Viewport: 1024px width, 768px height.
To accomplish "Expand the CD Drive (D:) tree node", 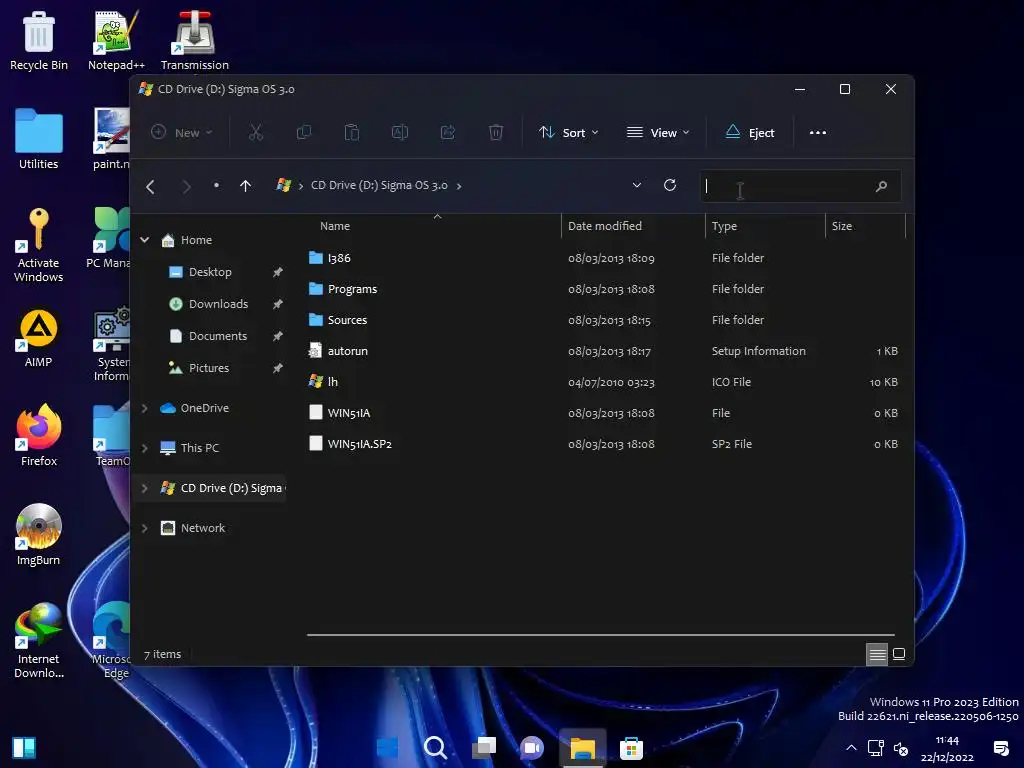I will pos(144,488).
